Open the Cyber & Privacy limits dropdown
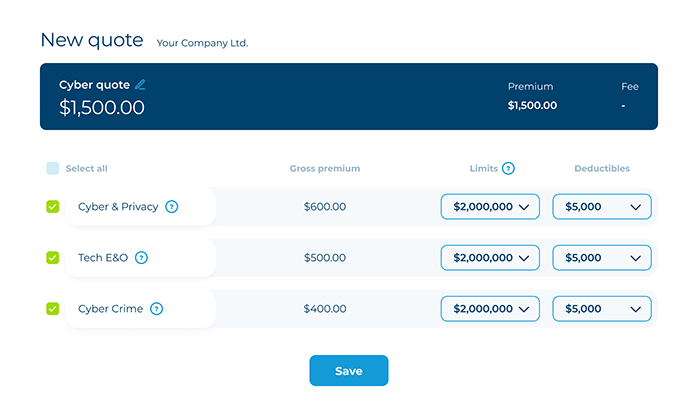The width and height of the screenshot is (698, 418). (x=490, y=207)
